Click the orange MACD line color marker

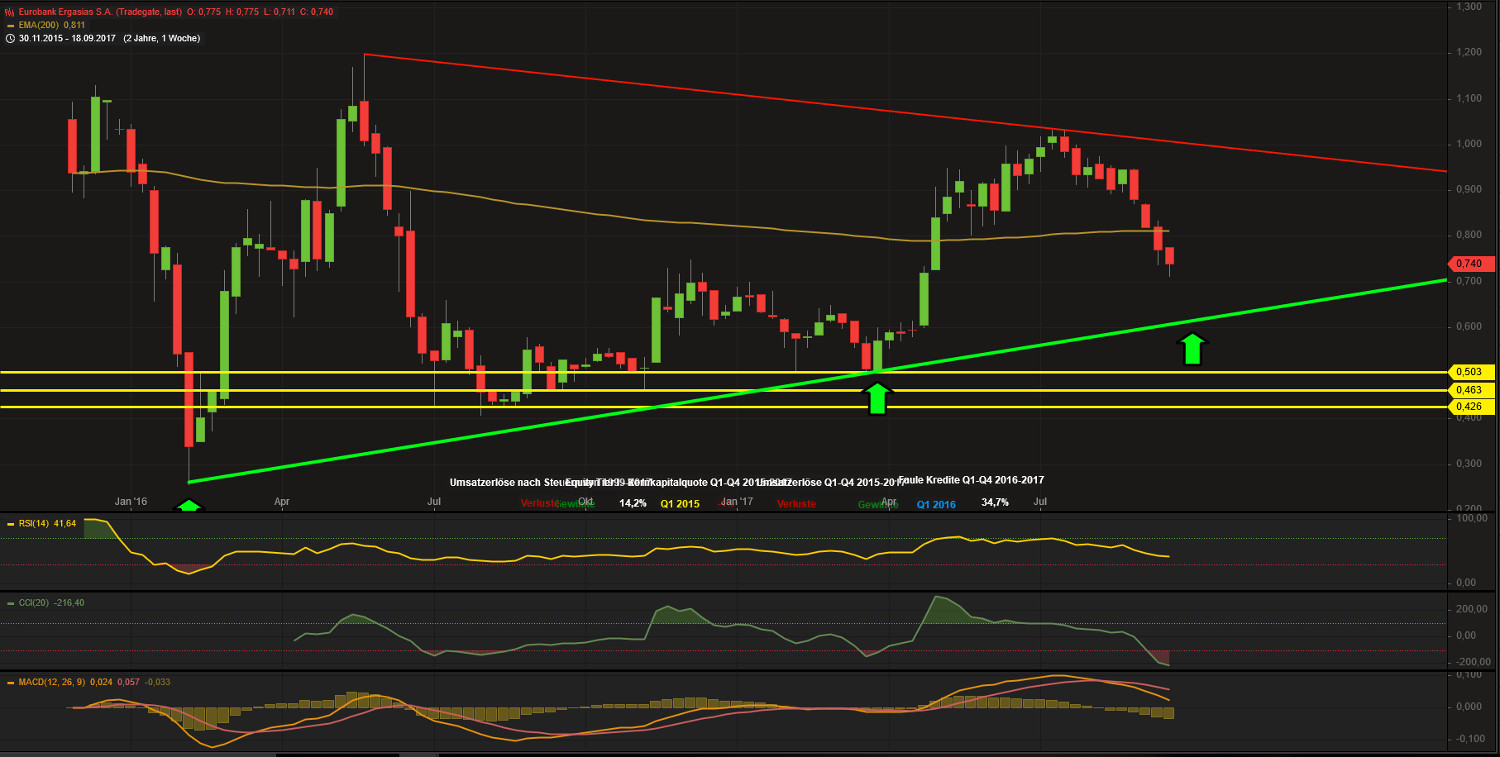pyautogui.click(x=10, y=683)
